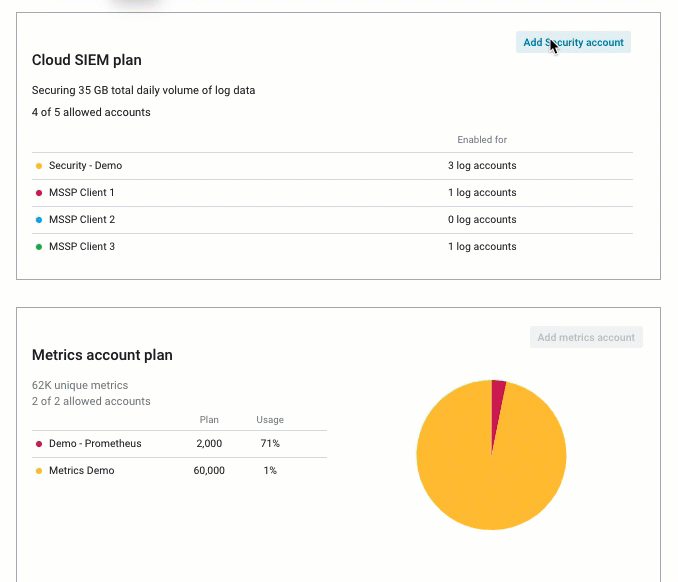Image resolution: width=678 pixels, height=582 pixels.
Task: Open the Security - Demo account row
Action: point(85,166)
